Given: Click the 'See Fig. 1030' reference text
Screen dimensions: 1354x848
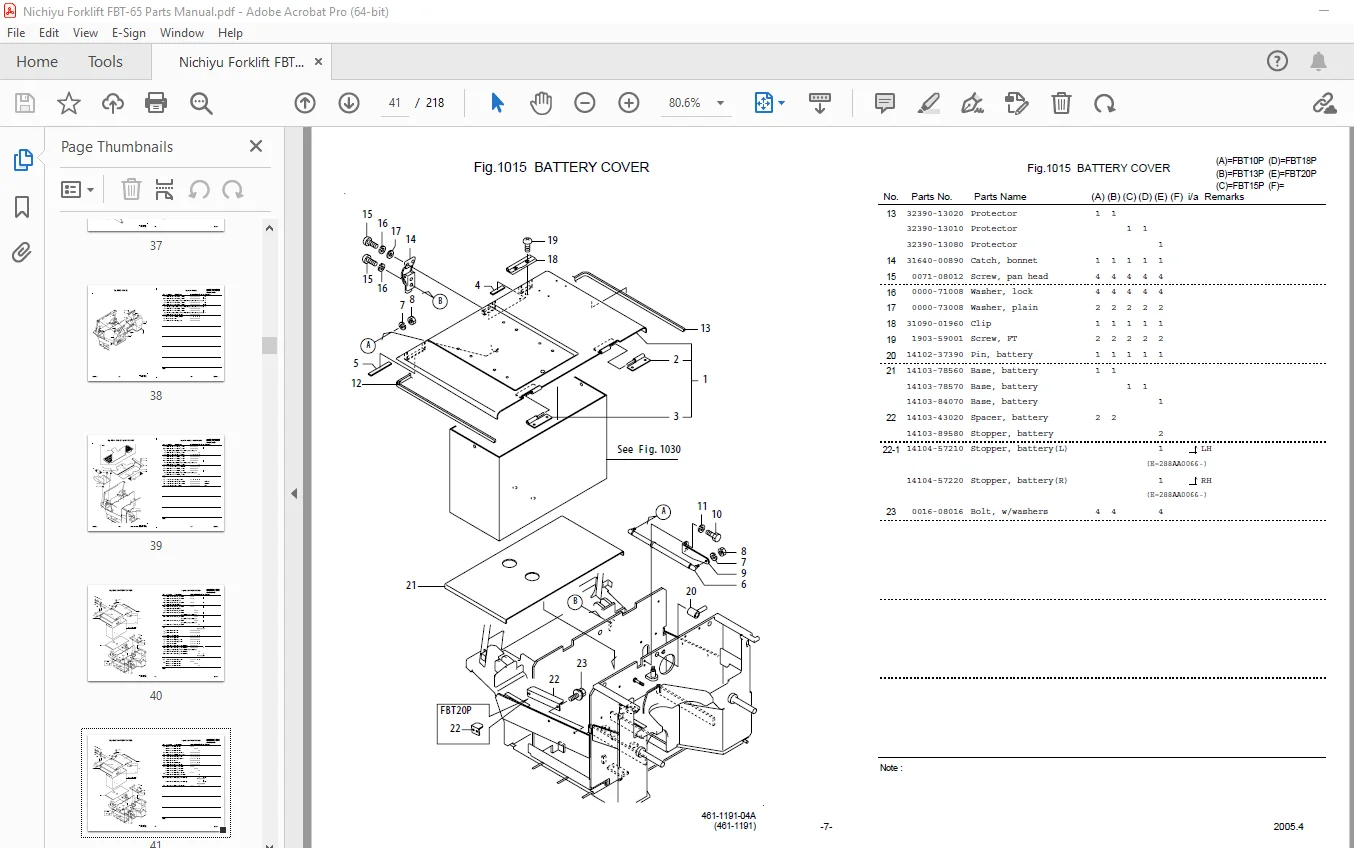Looking at the screenshot, I should click(x=648, y=449).
